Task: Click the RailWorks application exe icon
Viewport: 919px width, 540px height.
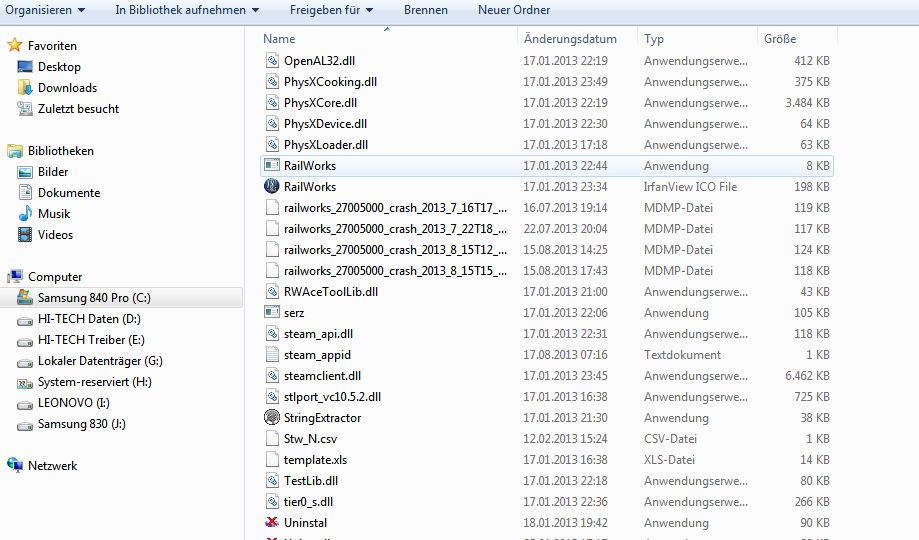Action: [x=271, y=165]
